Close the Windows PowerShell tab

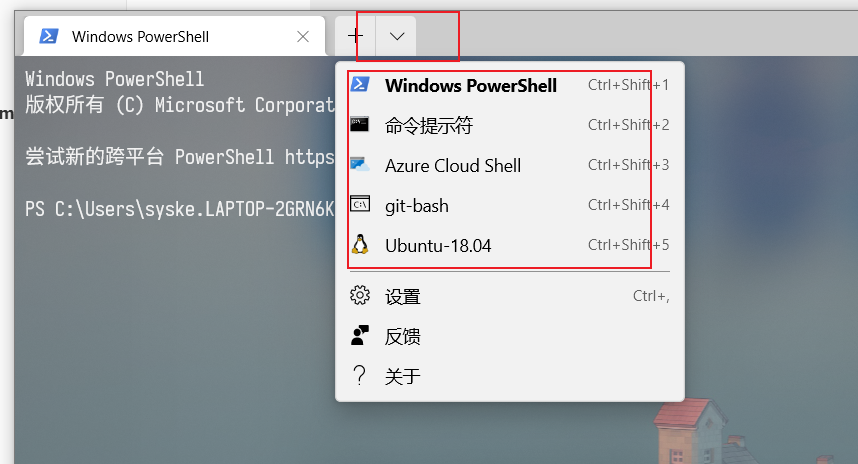(303, 36)
